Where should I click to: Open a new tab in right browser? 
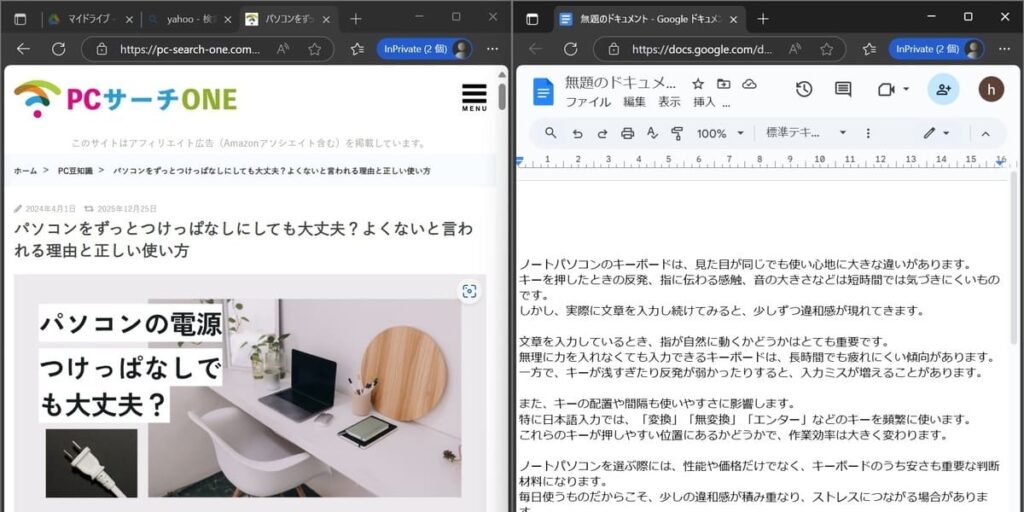[763, 19]
